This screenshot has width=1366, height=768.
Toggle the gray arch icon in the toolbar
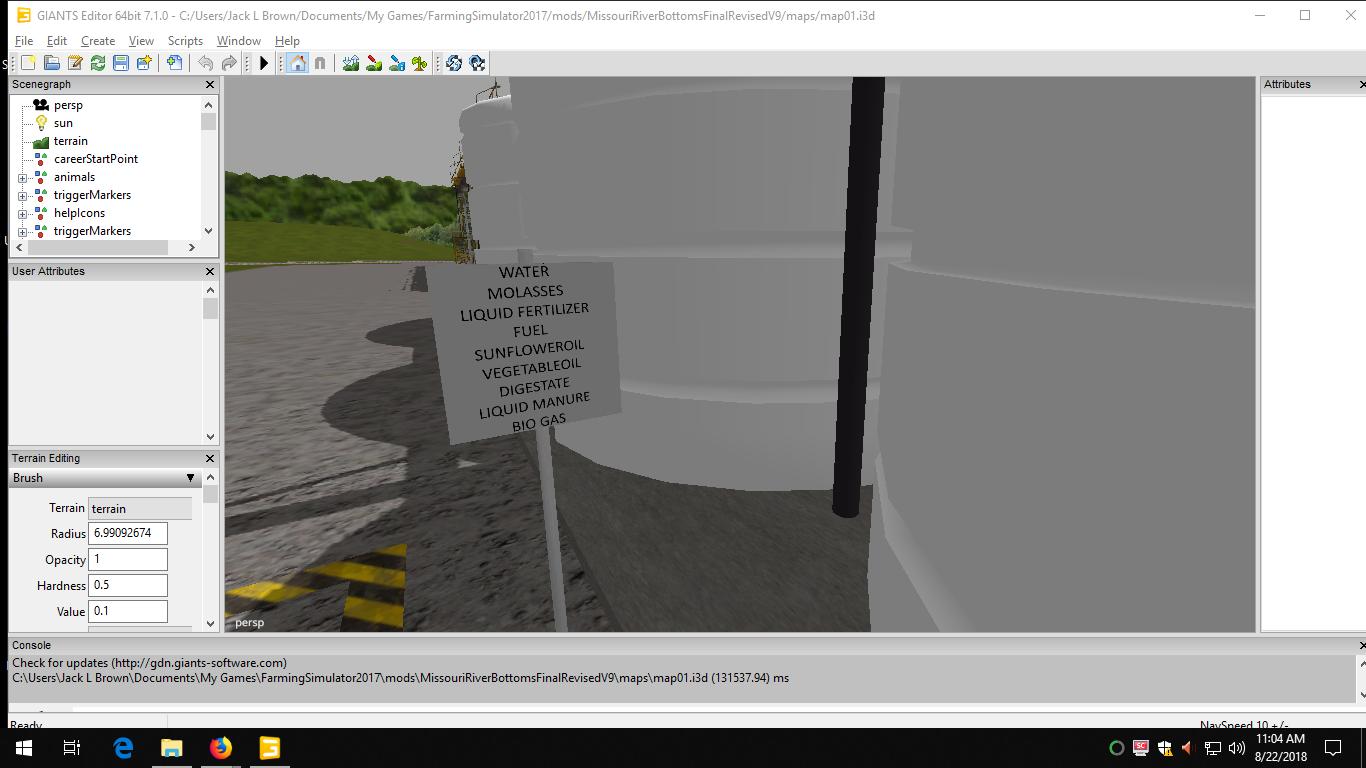tap(320, 63)
